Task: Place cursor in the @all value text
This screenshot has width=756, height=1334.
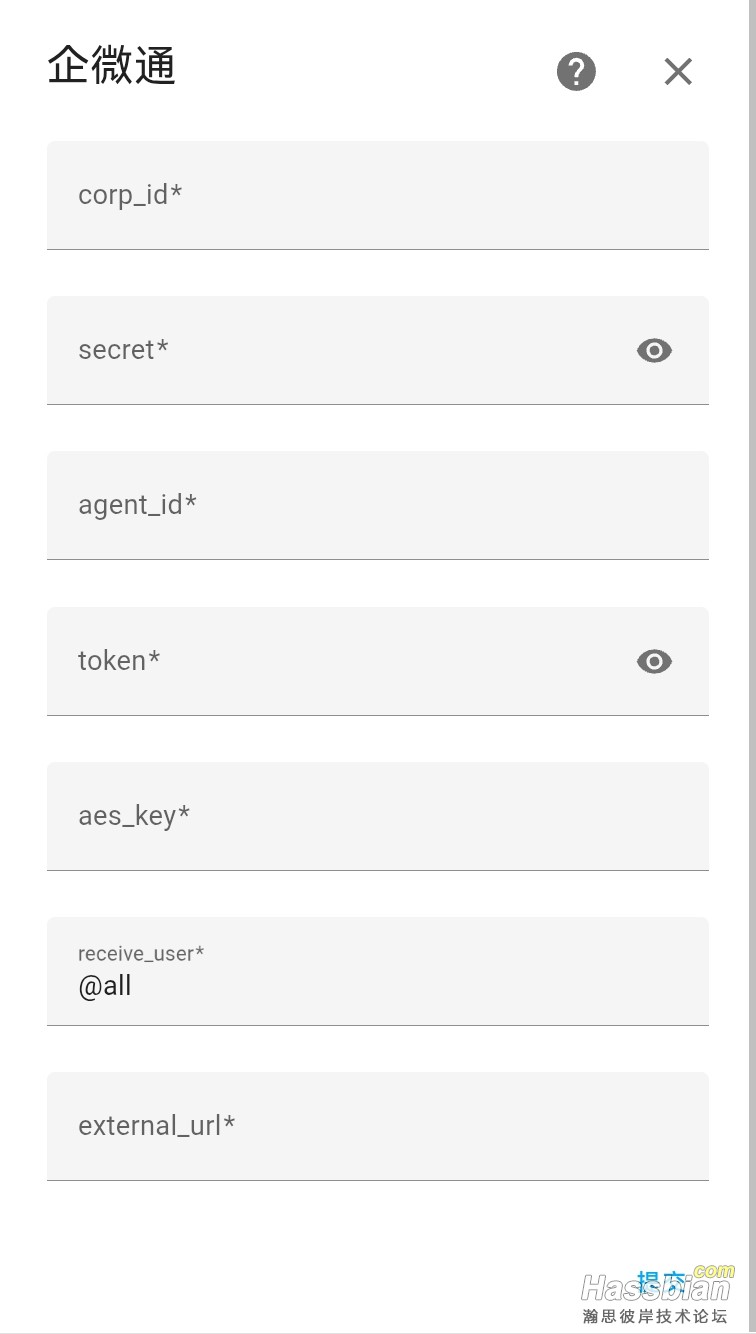Action: pyautogui.click(x=105, y=986)
